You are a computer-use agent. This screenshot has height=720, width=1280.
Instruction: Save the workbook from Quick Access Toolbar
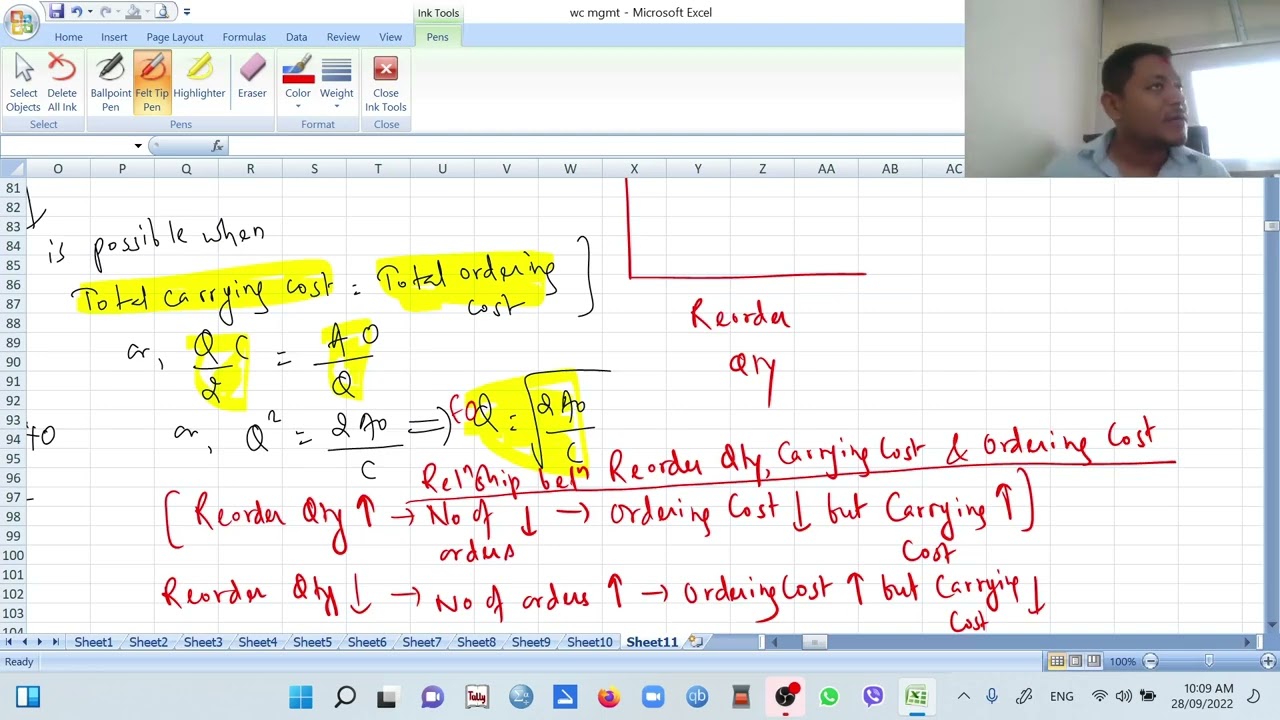(x=57, y=12)
